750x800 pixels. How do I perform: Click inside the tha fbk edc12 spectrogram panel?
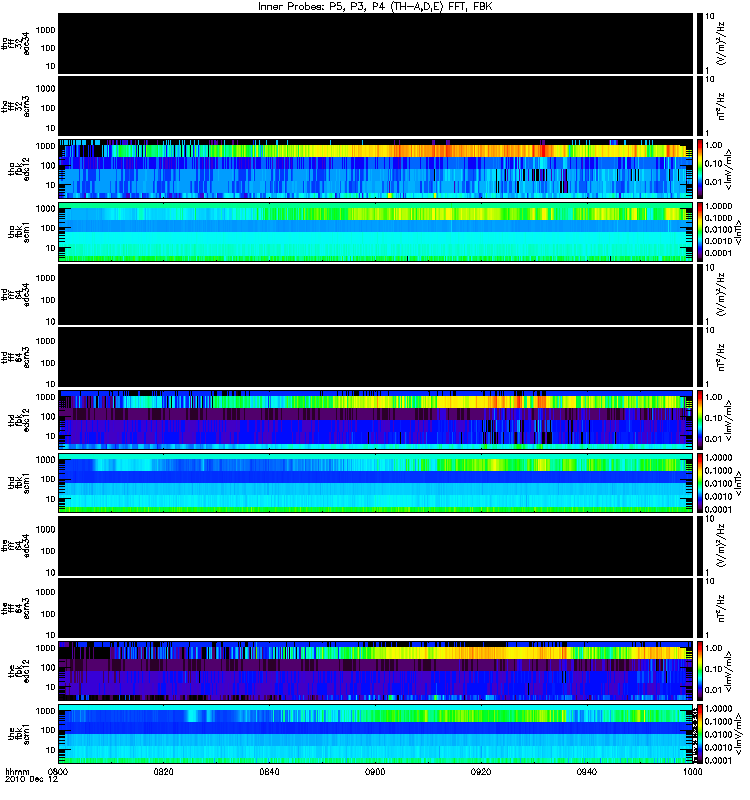coord(376,168)
